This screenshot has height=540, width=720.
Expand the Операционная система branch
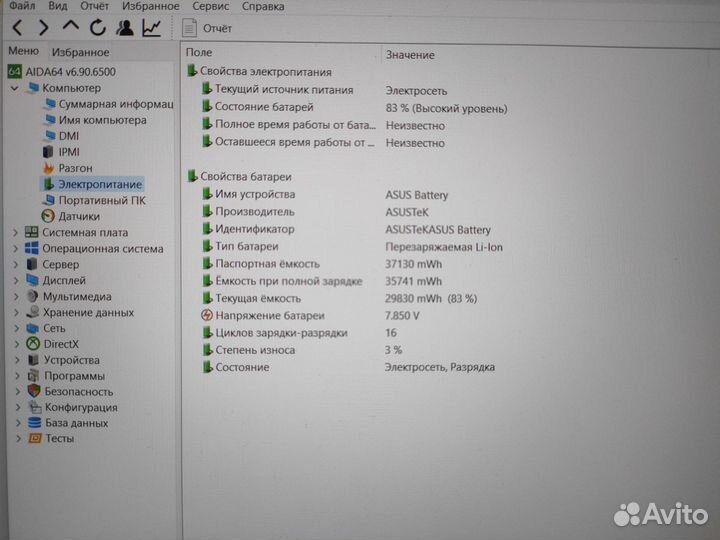pos(16,249)
